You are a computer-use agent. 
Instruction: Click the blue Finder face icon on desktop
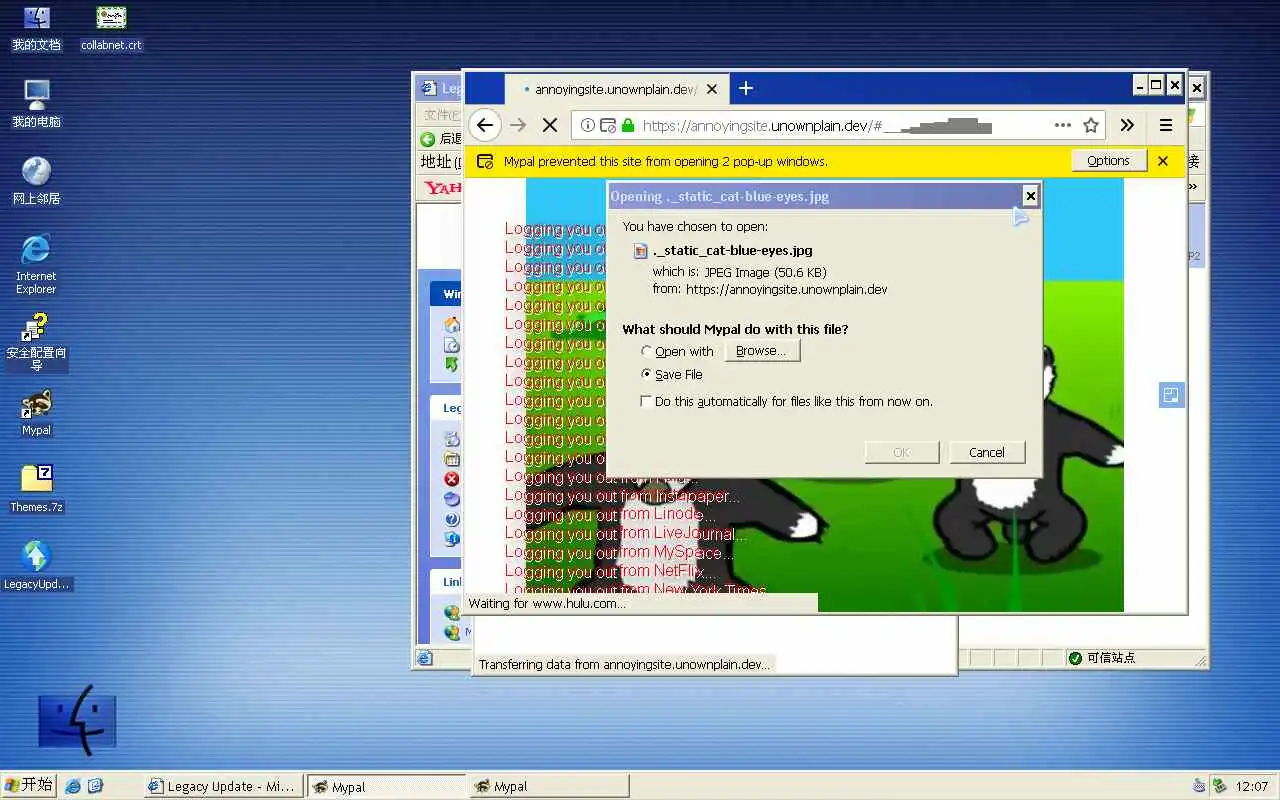pyautogui.click(x=77, y=720)
